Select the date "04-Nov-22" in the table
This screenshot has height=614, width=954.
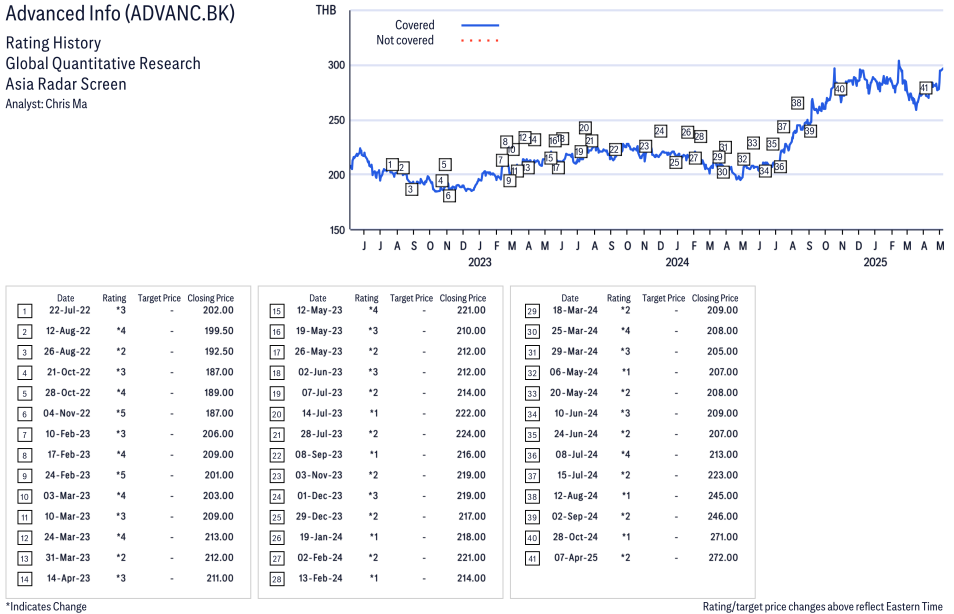coord(66,413)
